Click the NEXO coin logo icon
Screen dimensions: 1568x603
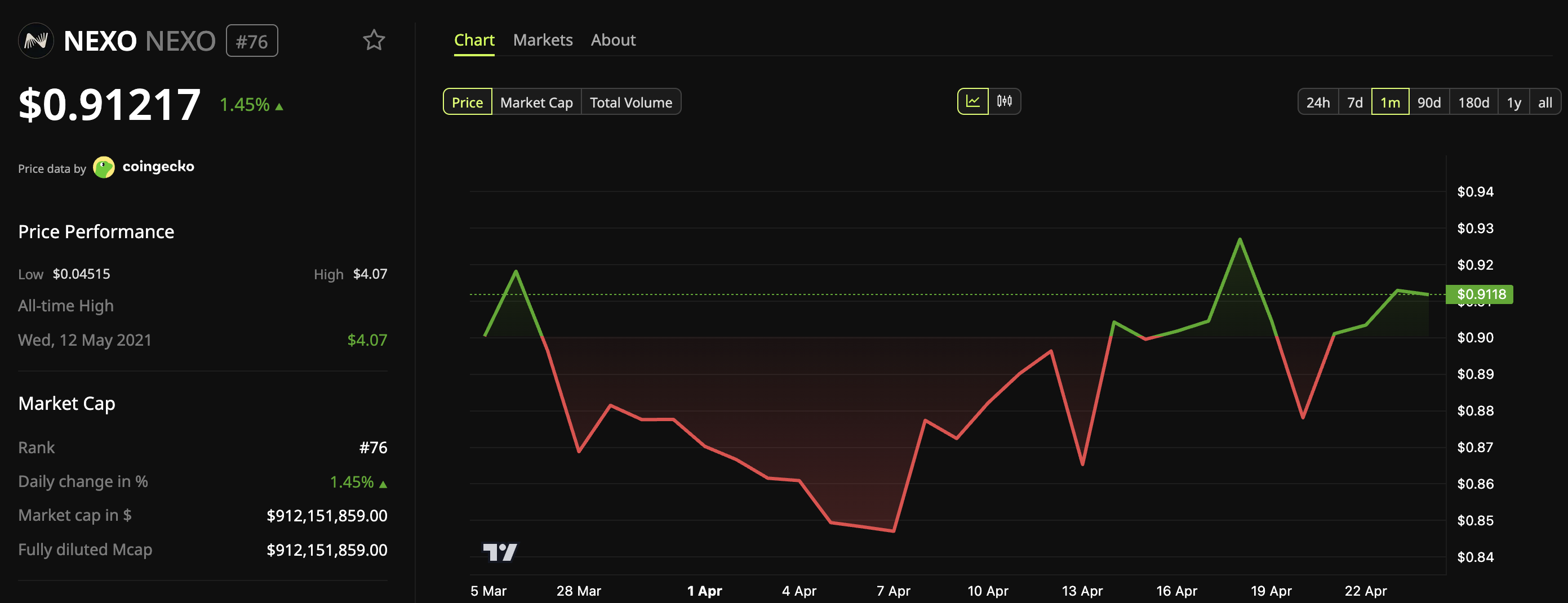[x=36, y=41]
